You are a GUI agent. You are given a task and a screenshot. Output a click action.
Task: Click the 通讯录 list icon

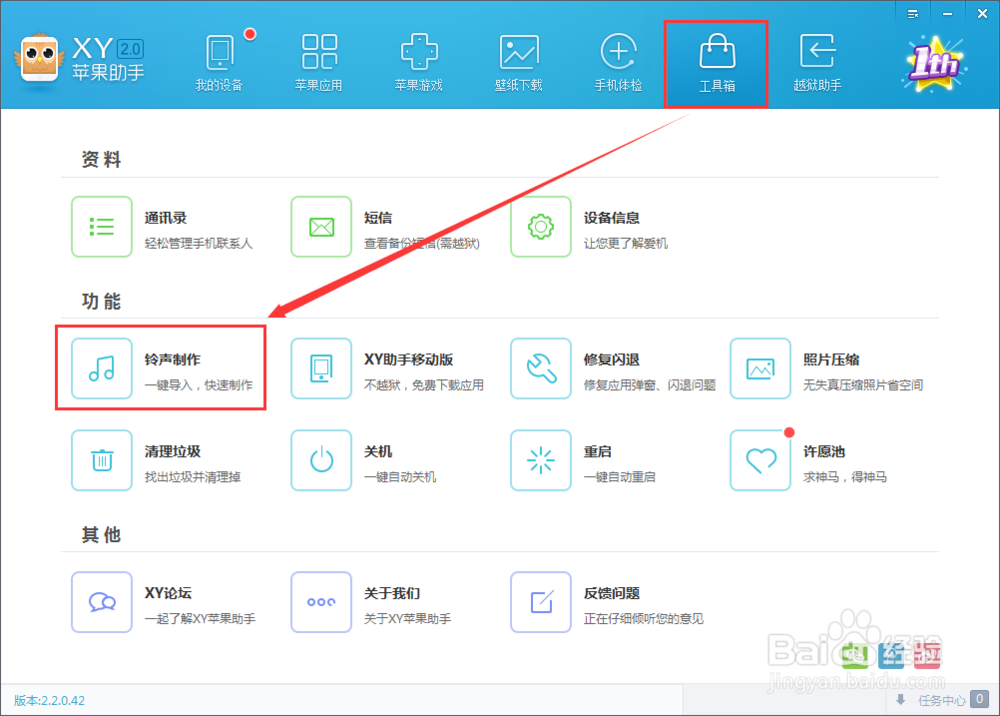pos(102,226)
